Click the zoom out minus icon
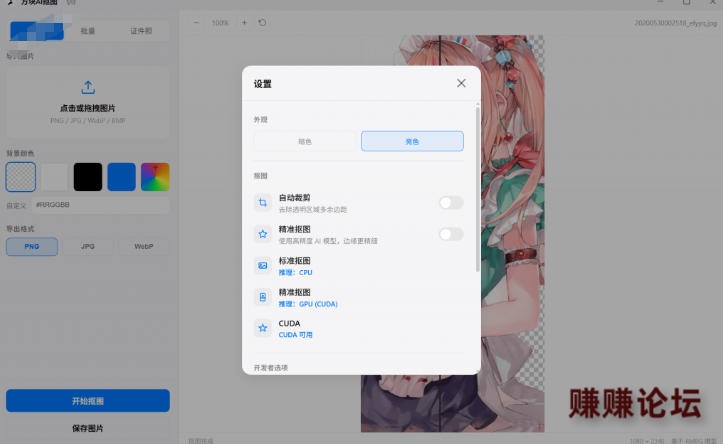The height and width of the screenshot is (444, 723). (x=196, y=22)
